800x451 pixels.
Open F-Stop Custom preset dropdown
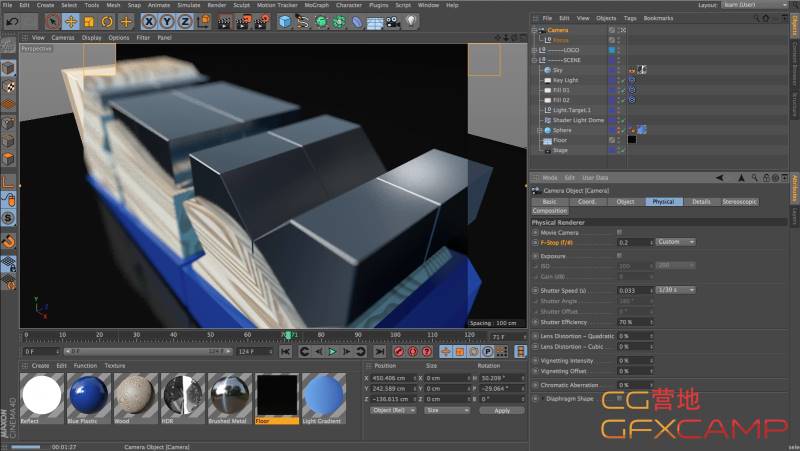[676, 242]
